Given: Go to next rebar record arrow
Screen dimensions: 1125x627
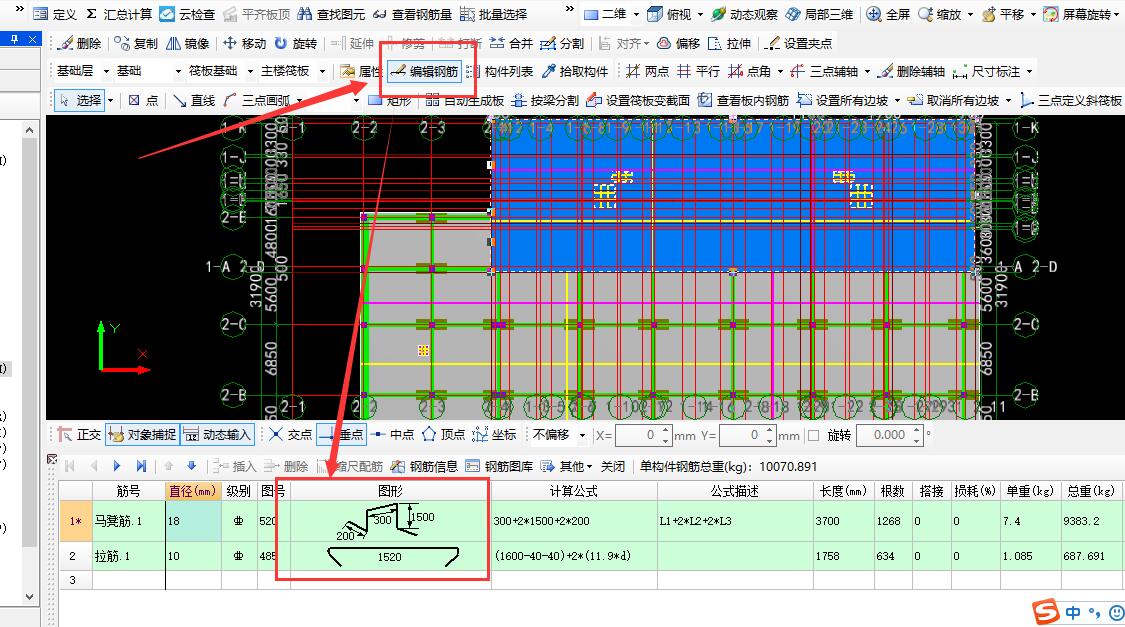Looking at the screenshot, I should click(x=117, y=466).
